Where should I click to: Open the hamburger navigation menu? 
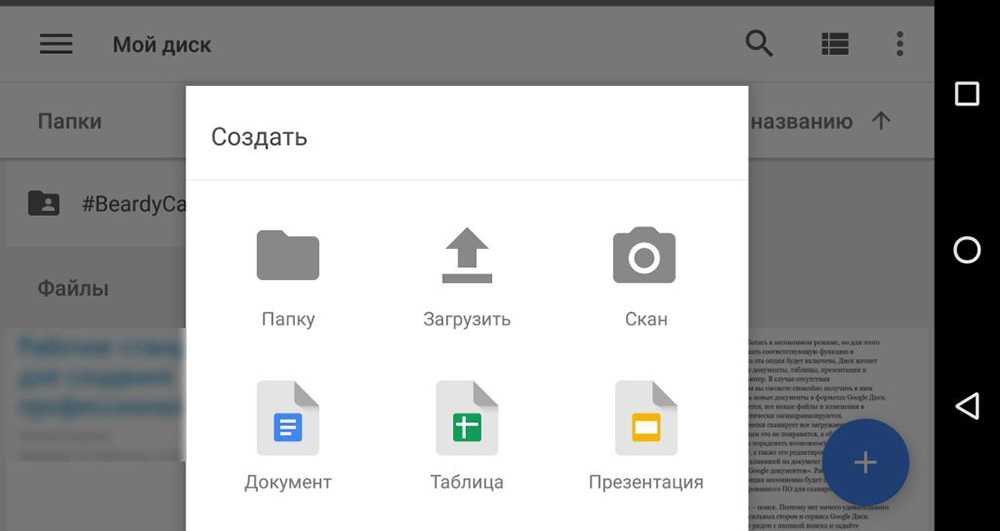click(x=56, y=44)
